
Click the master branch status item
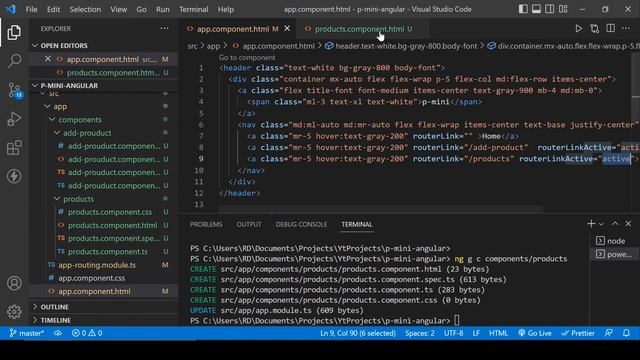[x=26, y=333]
